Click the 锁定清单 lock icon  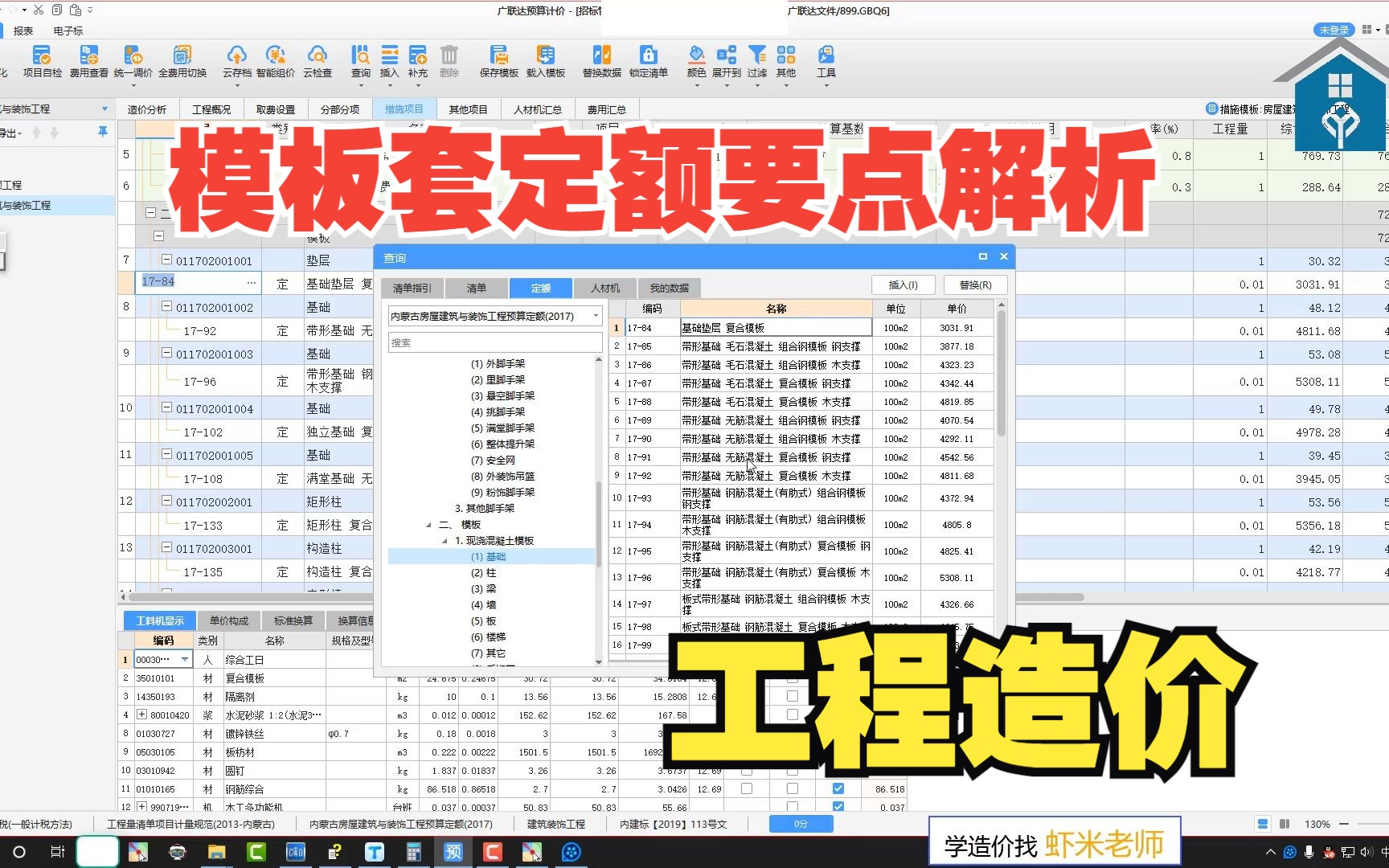(x=649, y=62)
